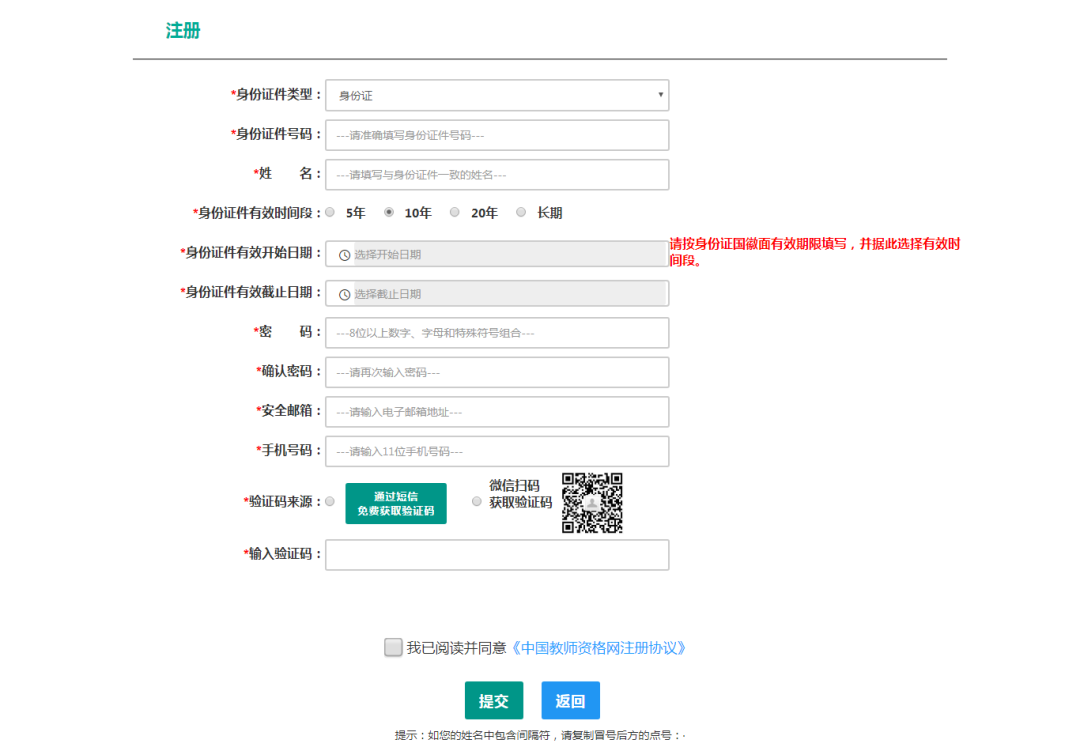1080x751 pixels.
Task: Choose 5年 as ID validity period
Action: (329, 212)
